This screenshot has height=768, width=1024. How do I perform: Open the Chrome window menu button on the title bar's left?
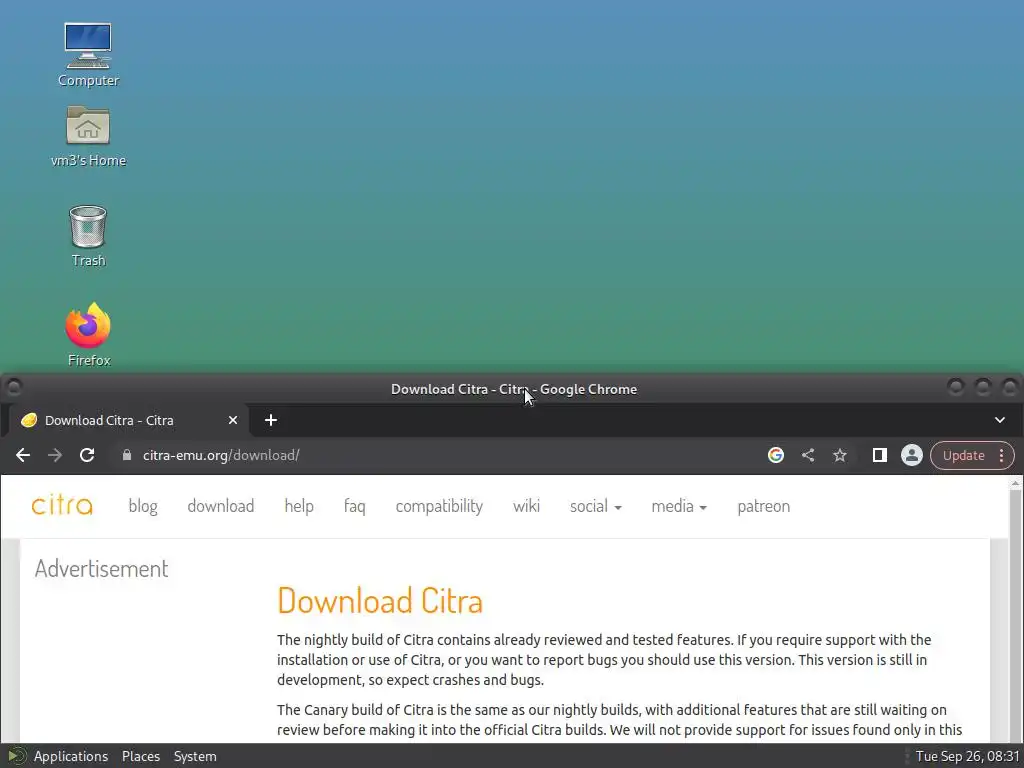point(14,388)
